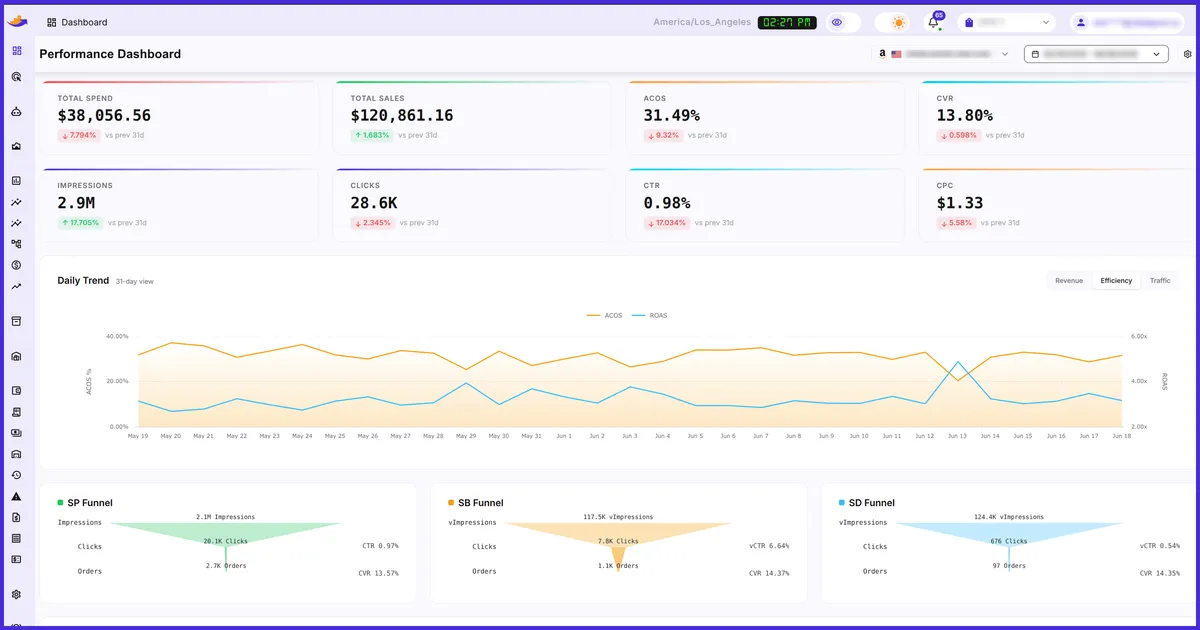Click the 7.8K Clicks label in SB Funnel
The width and height of the screenshot is (1200, 630).
(617, 541)
